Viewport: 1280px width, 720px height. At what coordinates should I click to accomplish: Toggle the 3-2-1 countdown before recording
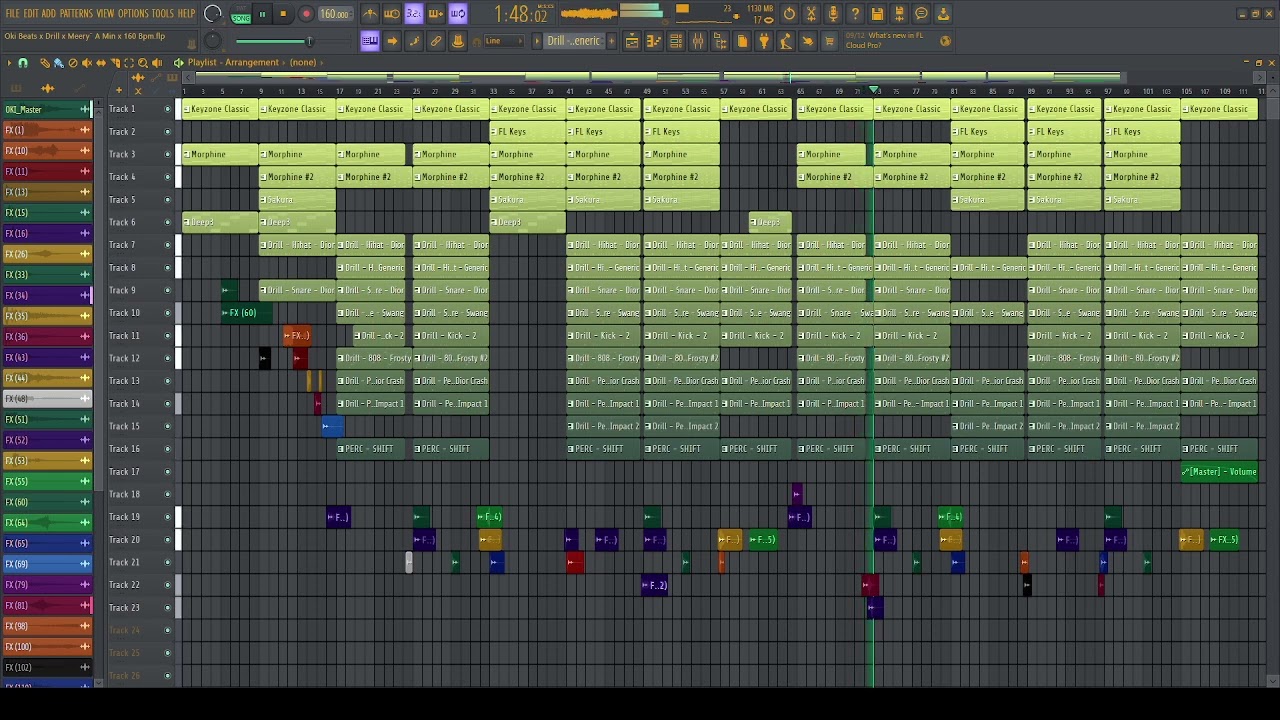[414, 14]
